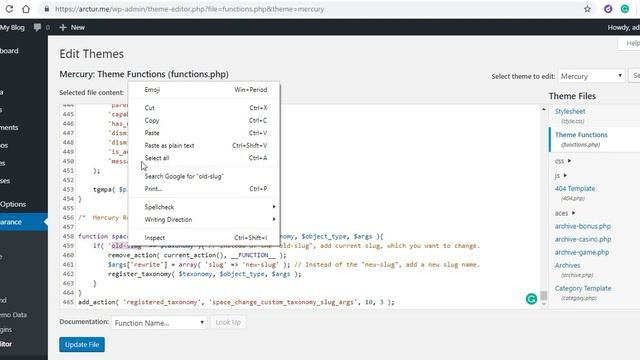
Task: Open Demo Data in the sidebar
Action: [13, 315]
